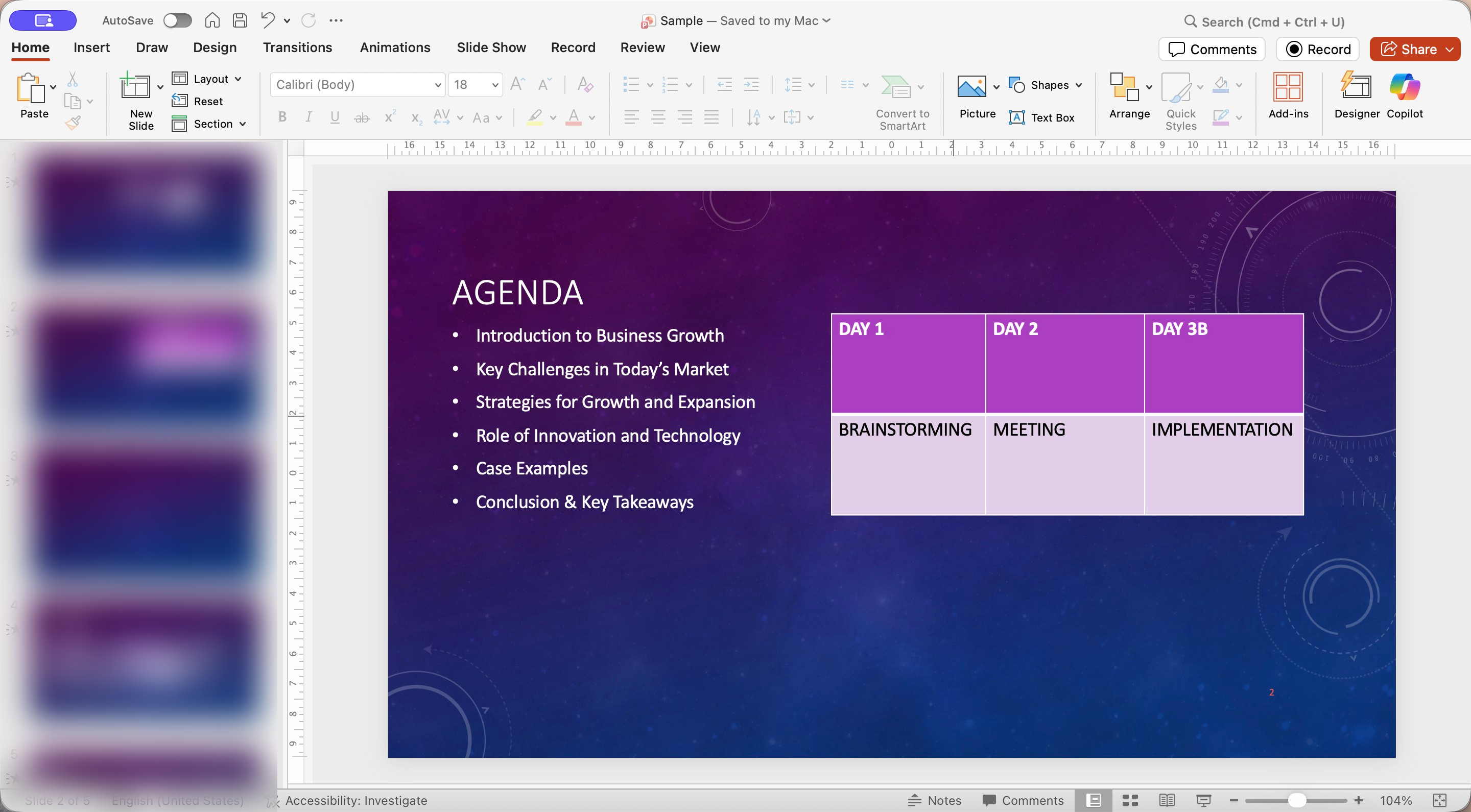Click the Format Painter brush icon
This screenshot has height=812, width=1471.
click(x=73, y=123)
